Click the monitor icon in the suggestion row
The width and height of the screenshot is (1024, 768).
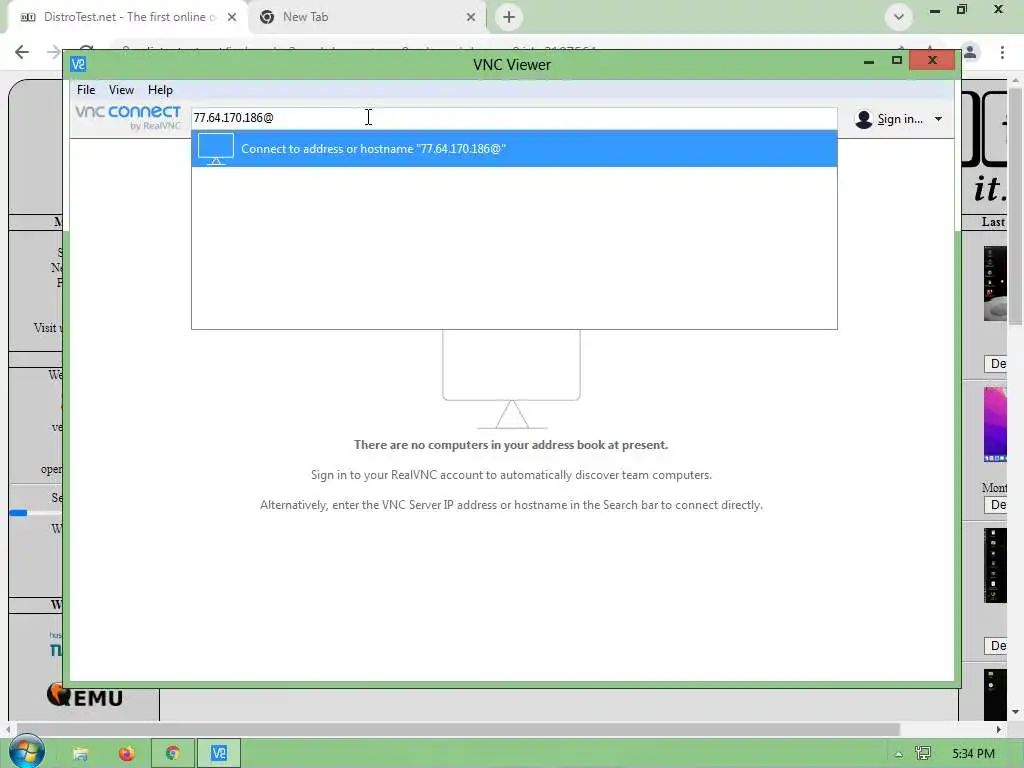[x=216, y=149]
